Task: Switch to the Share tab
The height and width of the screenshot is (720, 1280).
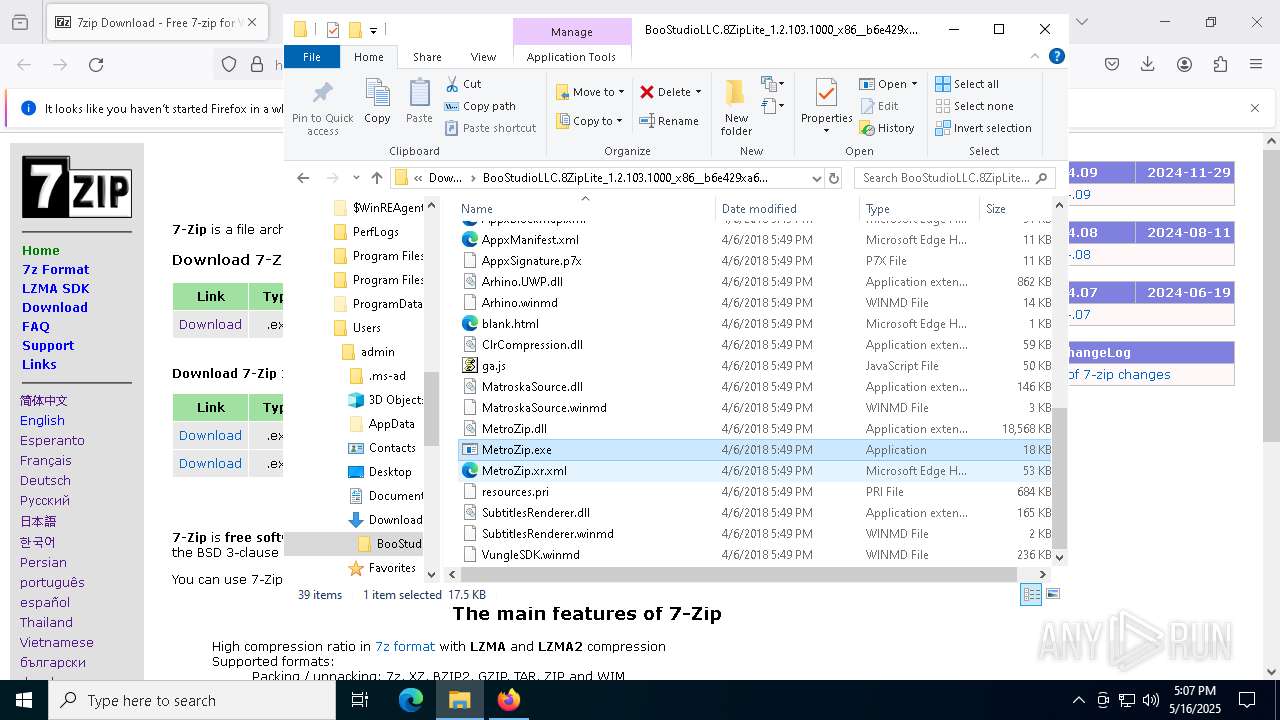Action: (427, 57)
